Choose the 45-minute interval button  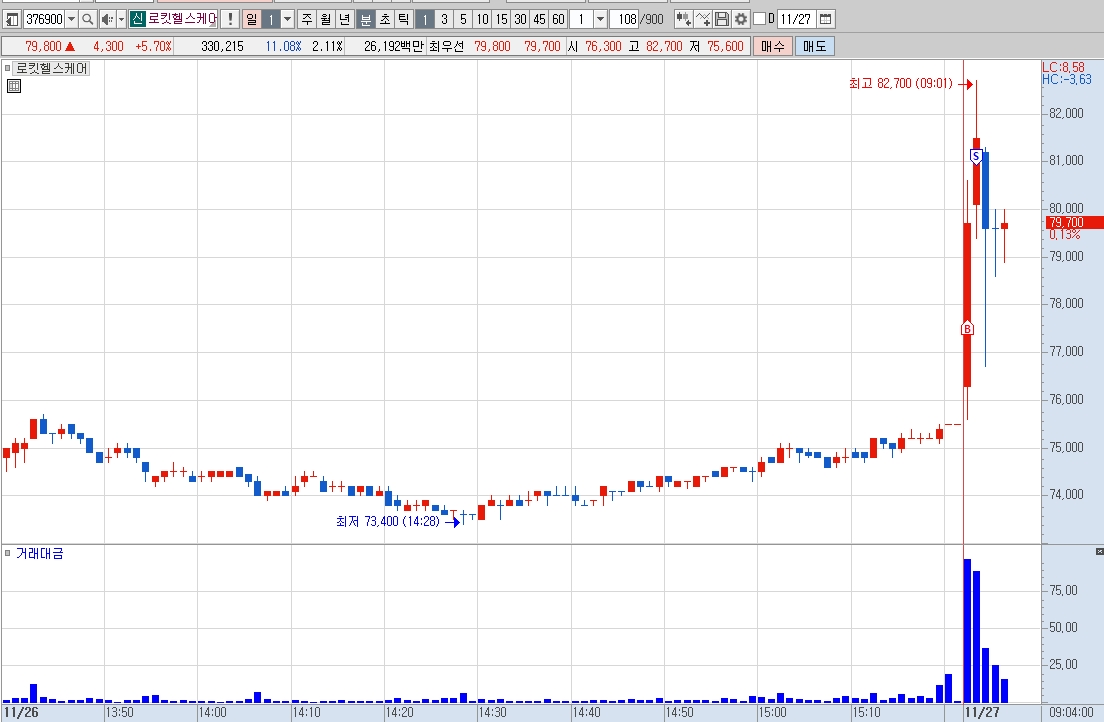coord(539,19)
